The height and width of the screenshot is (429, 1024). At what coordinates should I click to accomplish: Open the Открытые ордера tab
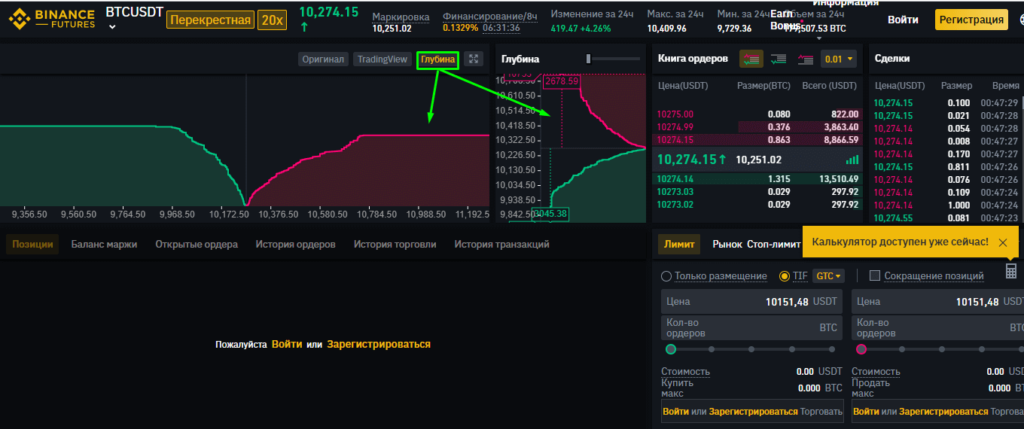[x=196, y=244]
